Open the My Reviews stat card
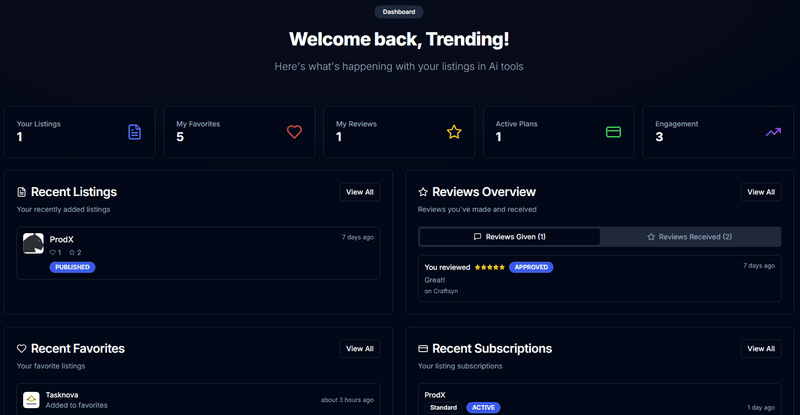Viewport: 800px width, 415px height. point(399,132)
